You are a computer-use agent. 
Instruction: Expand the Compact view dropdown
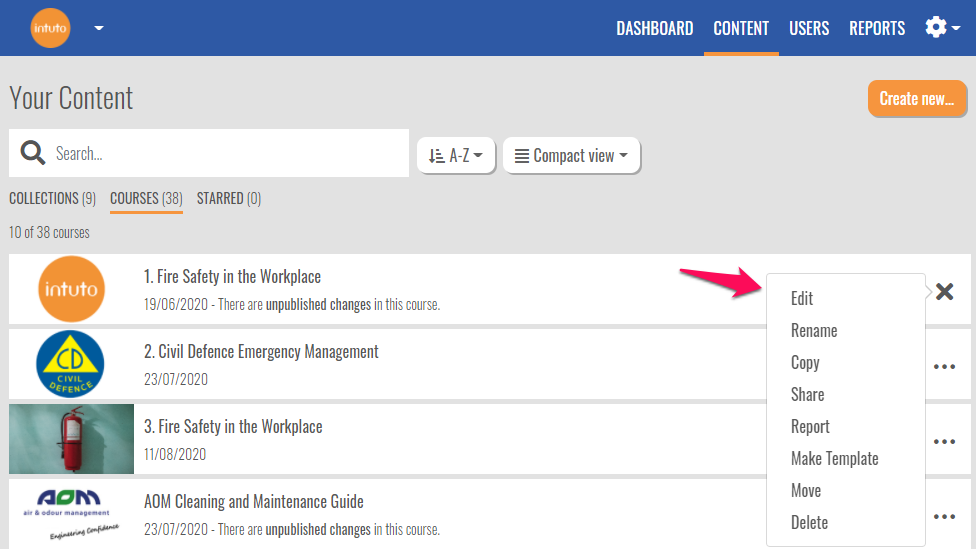(x=571, y=156)
